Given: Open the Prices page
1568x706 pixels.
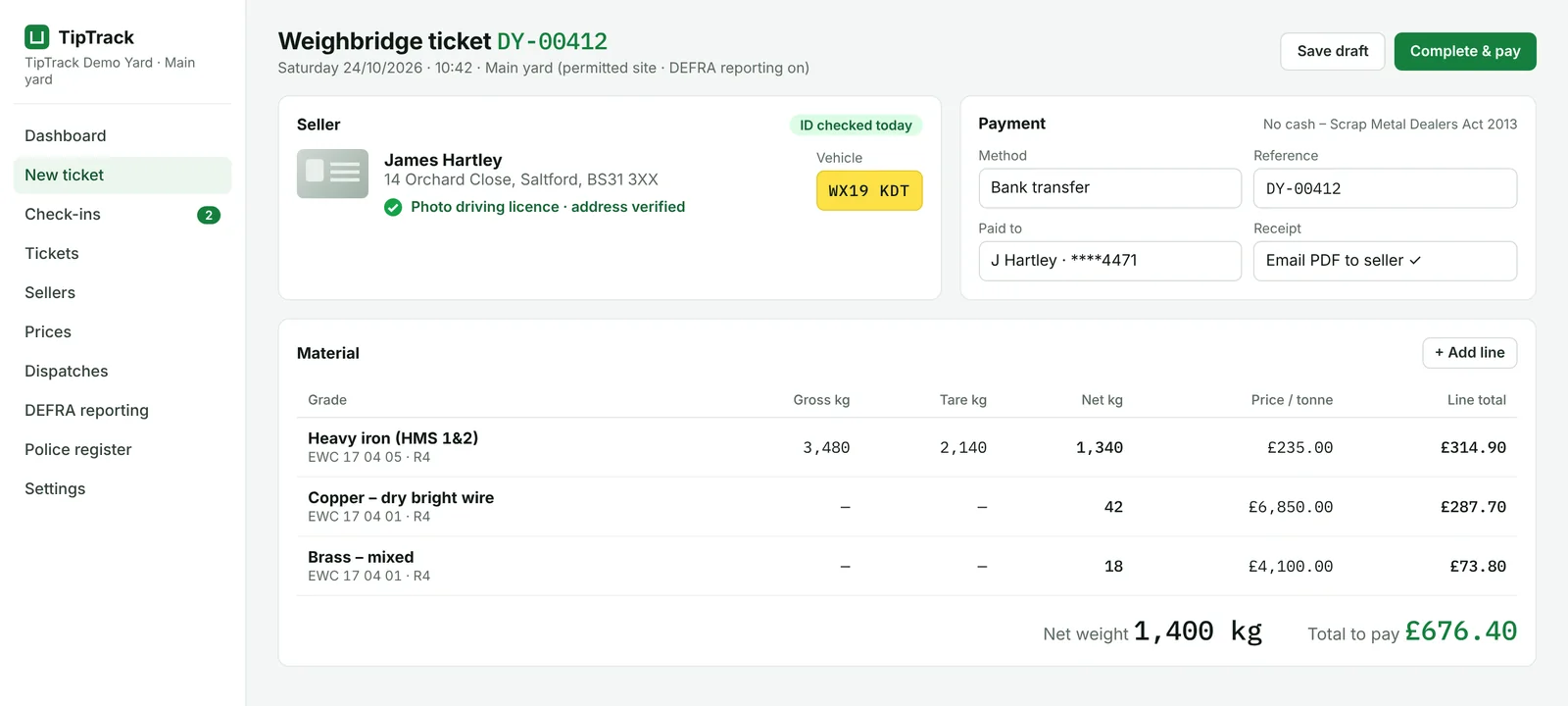Looking at the screenshot, I should tap(122, 331).
